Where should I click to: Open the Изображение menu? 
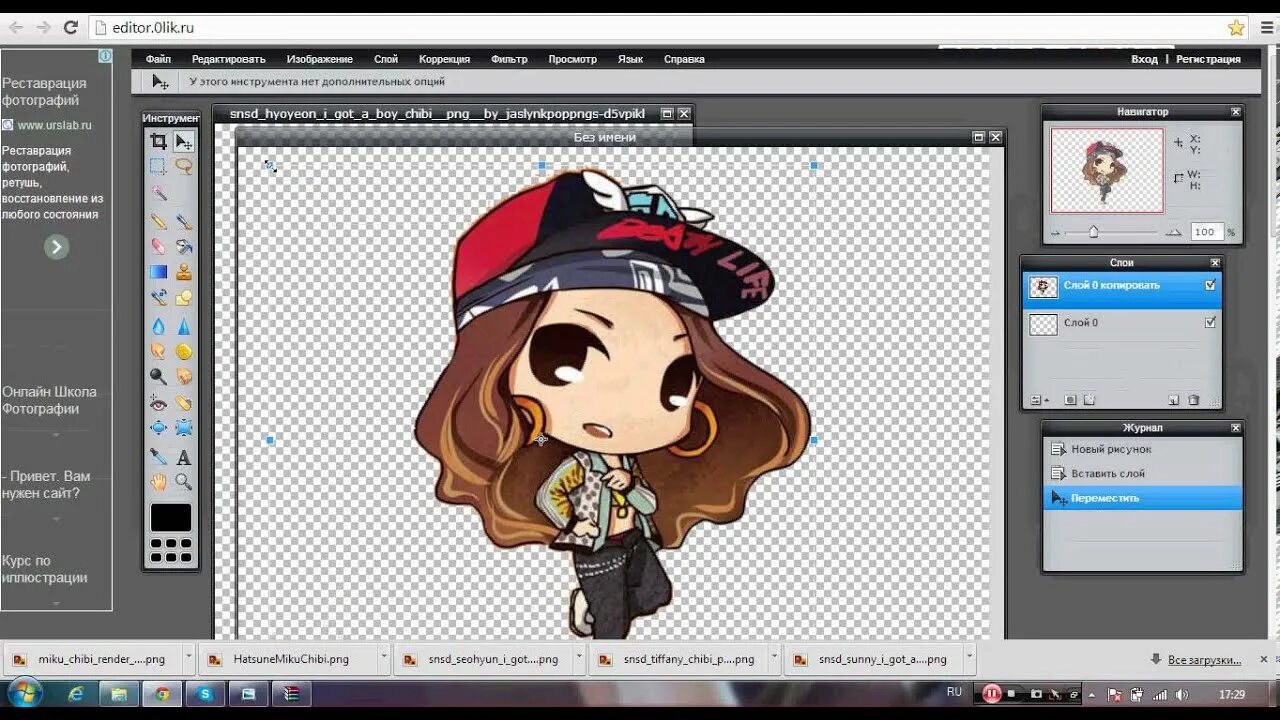point(319,59)
